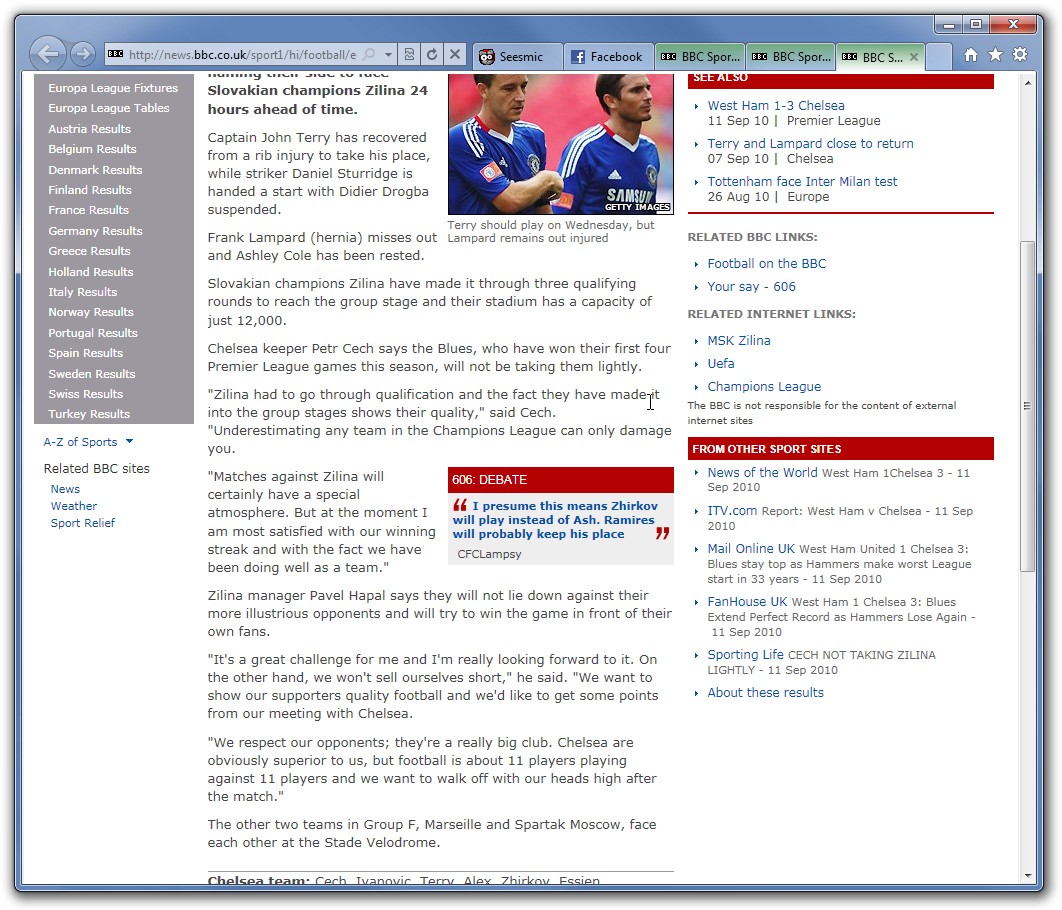Click the 606: DEBATE header

coord(561,480)
